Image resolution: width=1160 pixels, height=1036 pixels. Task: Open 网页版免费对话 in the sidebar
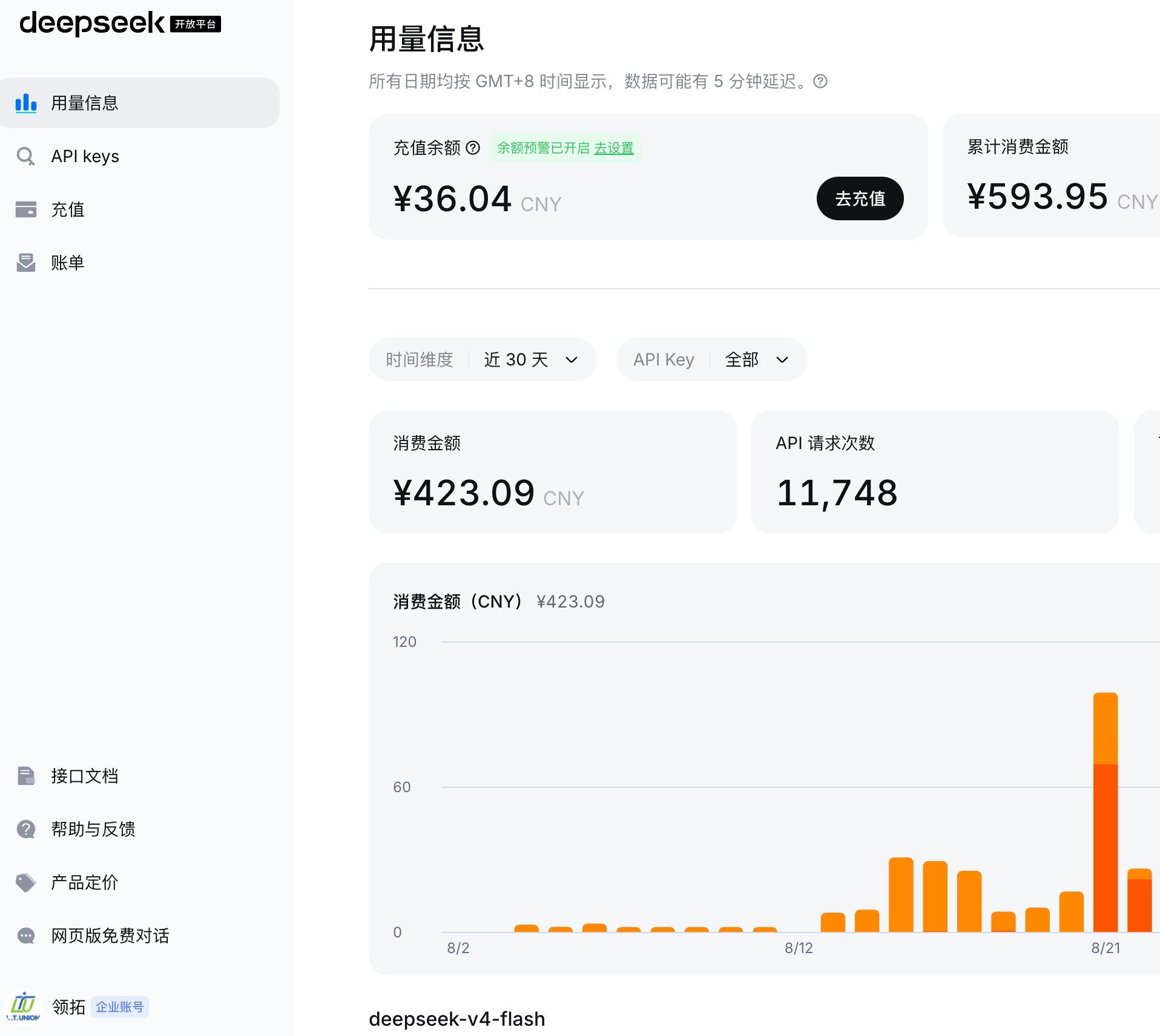pos(140,936)
